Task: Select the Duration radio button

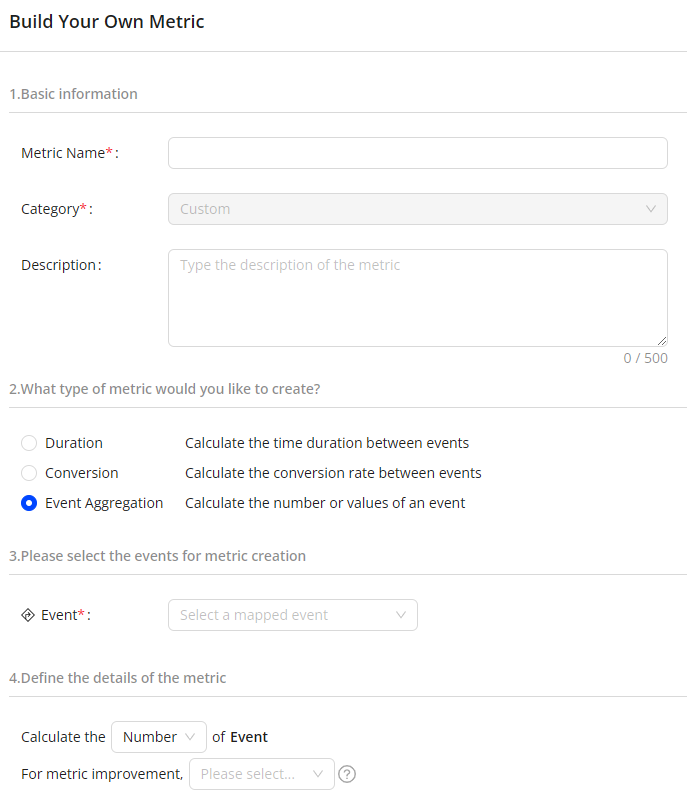Action: [x=29, y=443]
